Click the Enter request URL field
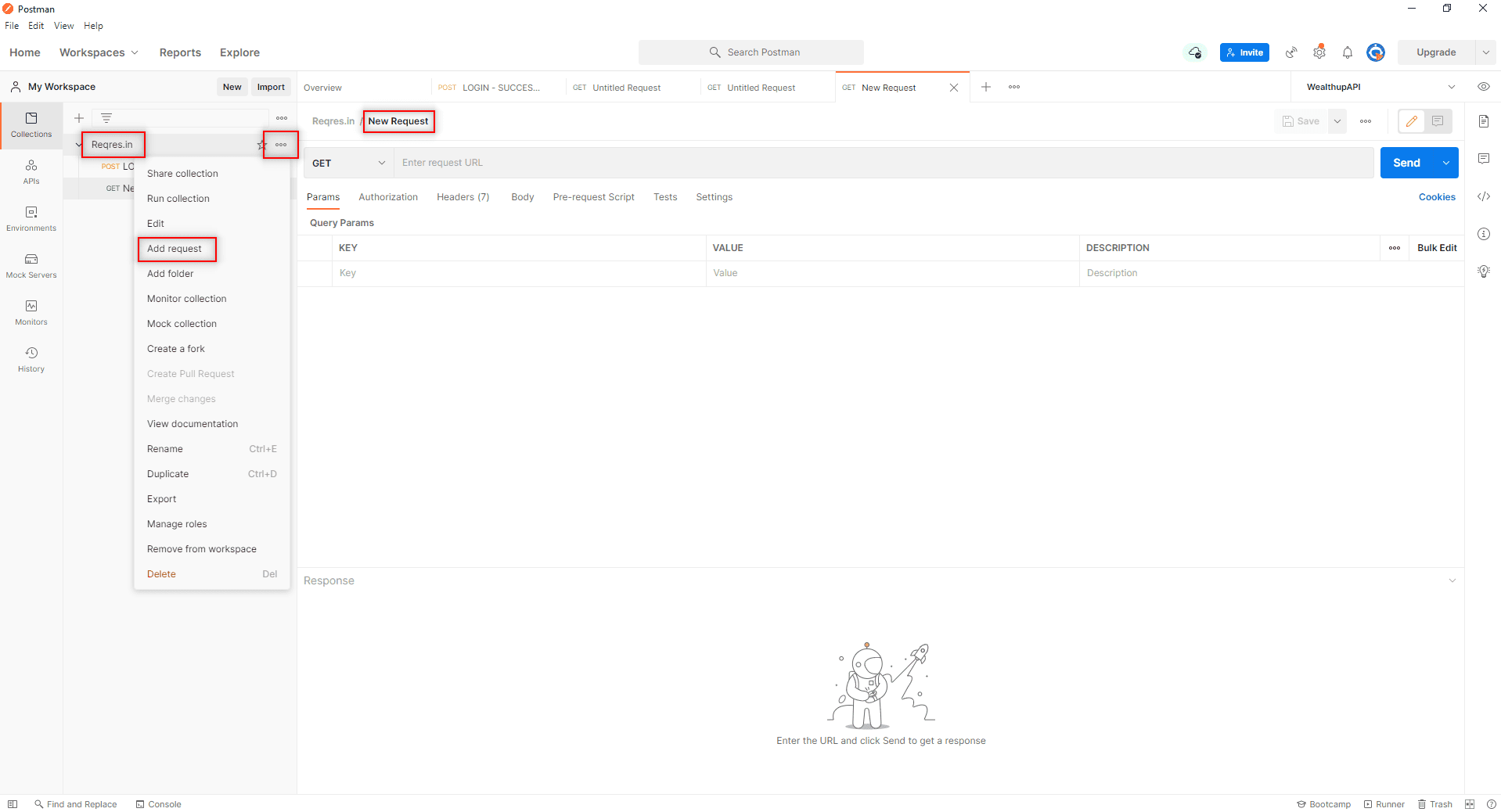The height and width of the screenshot is (812, 1501). (x=883, y=163)
